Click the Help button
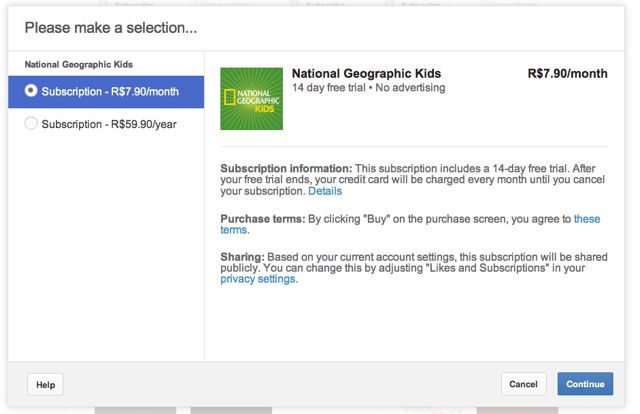640x414 pixels. coord(45,385)
